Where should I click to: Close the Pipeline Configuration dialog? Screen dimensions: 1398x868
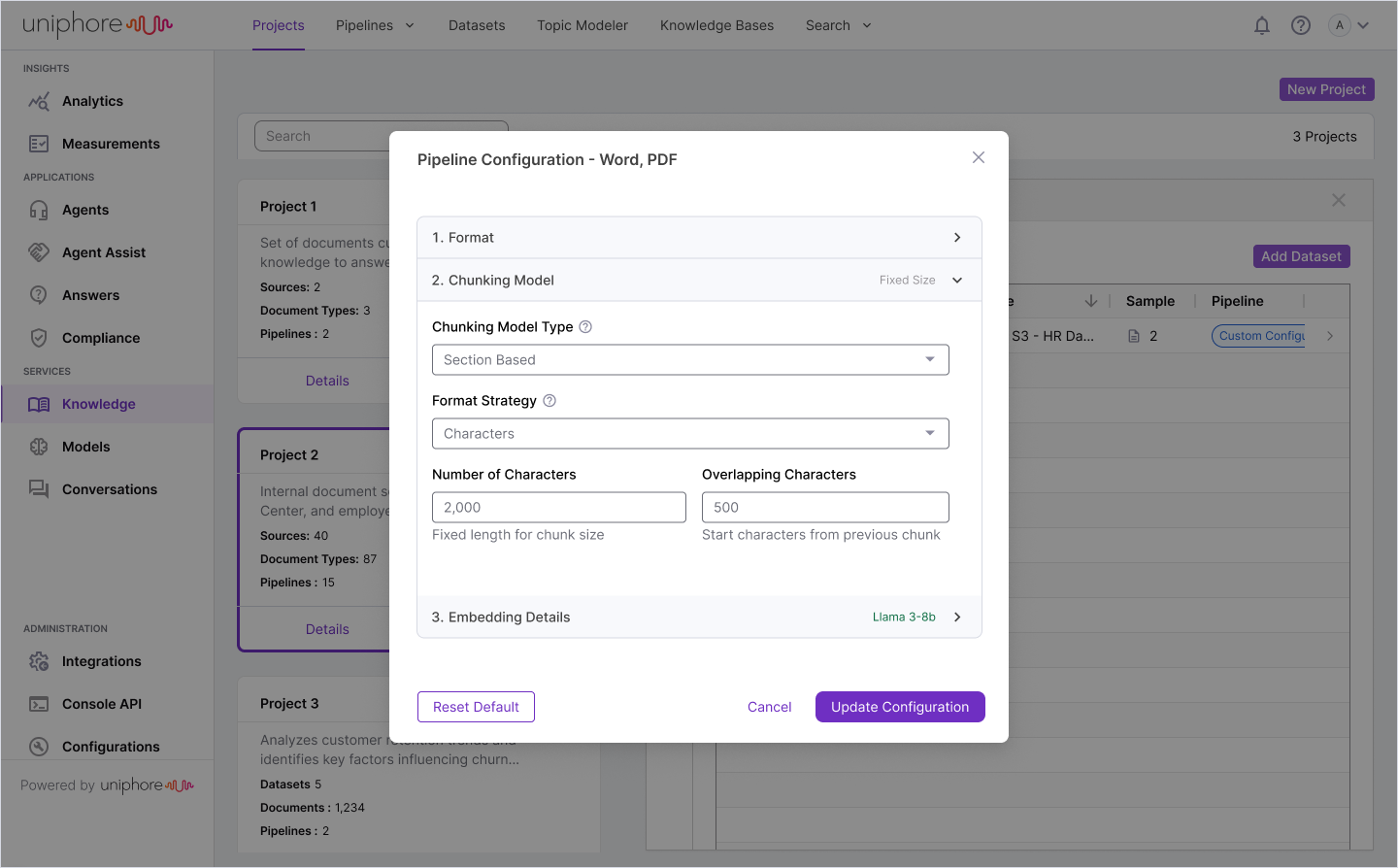pos(979,157)
